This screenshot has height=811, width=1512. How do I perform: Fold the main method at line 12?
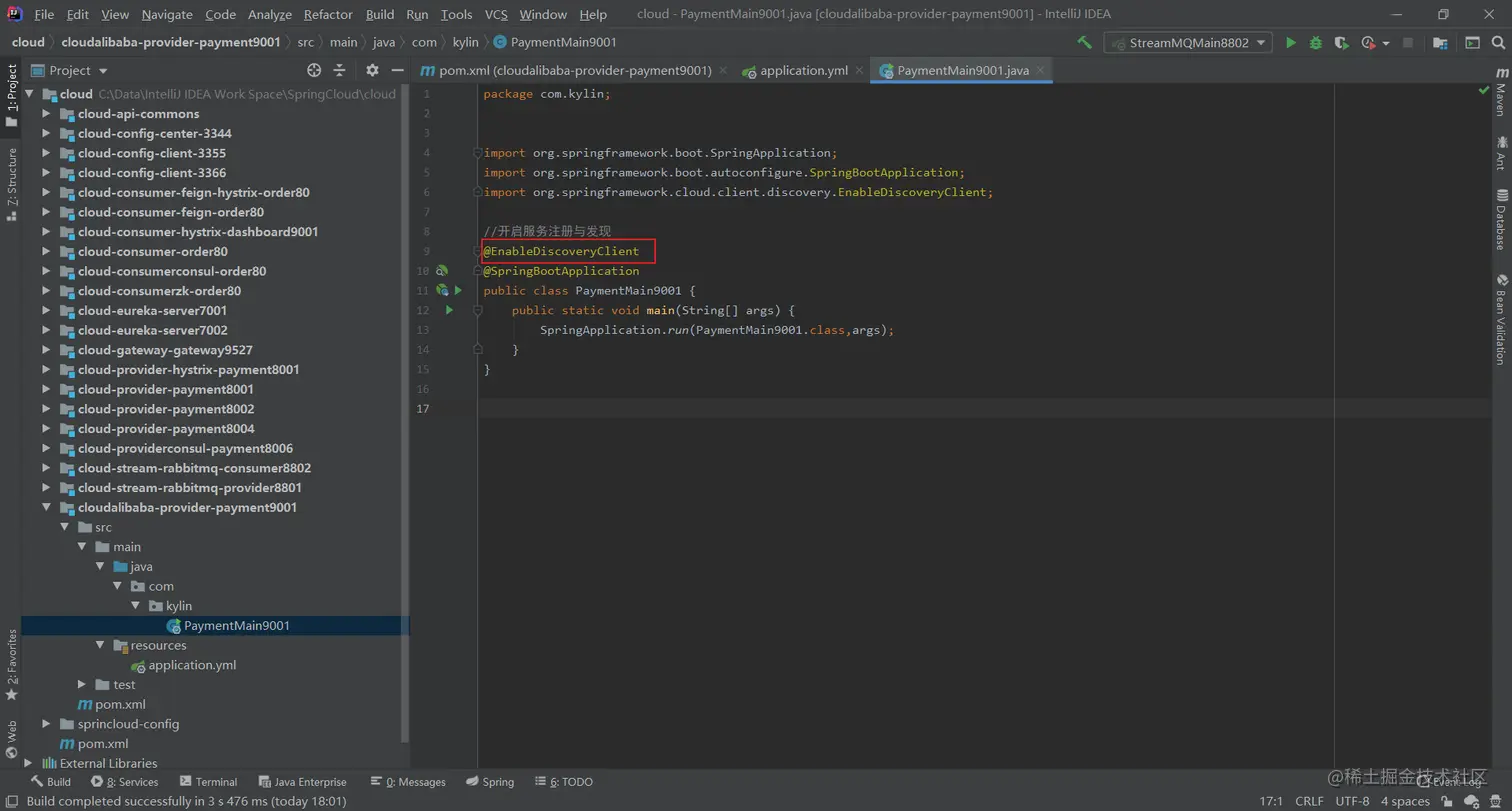tap(478, 310)
